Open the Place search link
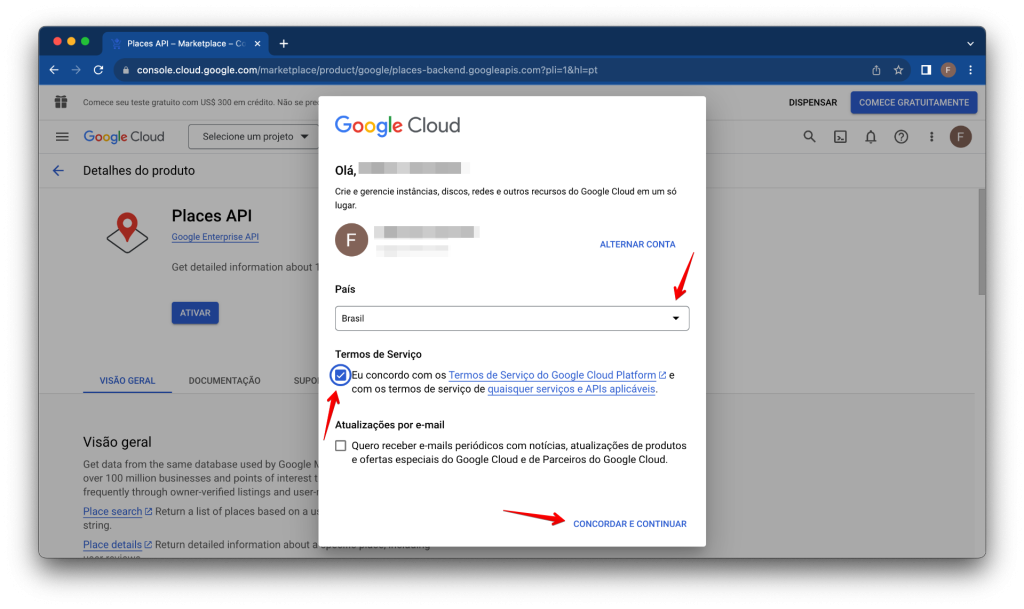The image size is (1024, 609). pos(112,511)
